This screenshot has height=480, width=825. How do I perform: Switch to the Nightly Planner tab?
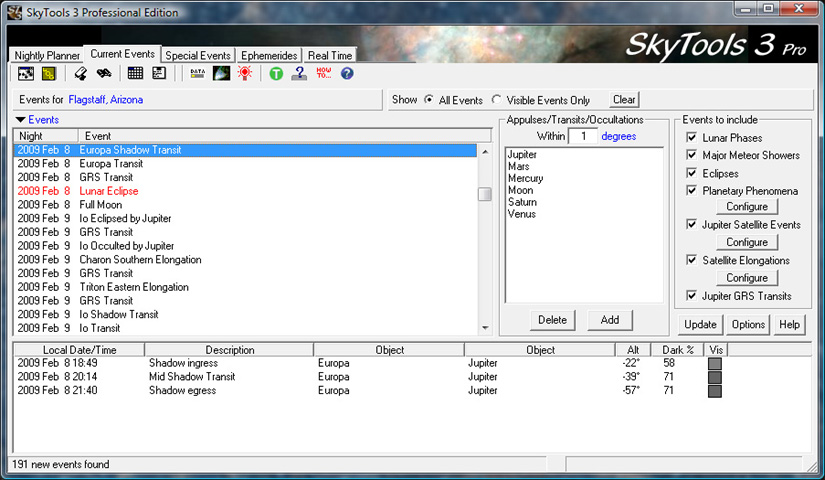[x=46, y=55]
